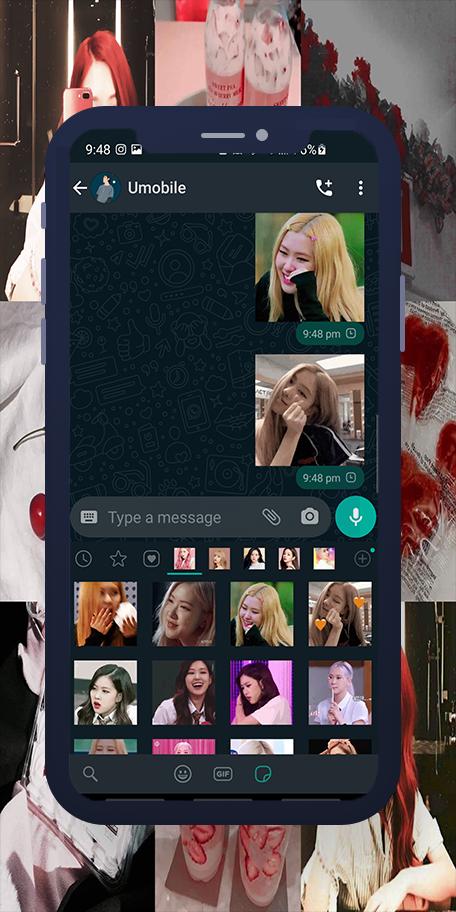Screen dimensions: 456x912
Task: Send the sticker with orange hearts
Action: click(x=340, y=614)
